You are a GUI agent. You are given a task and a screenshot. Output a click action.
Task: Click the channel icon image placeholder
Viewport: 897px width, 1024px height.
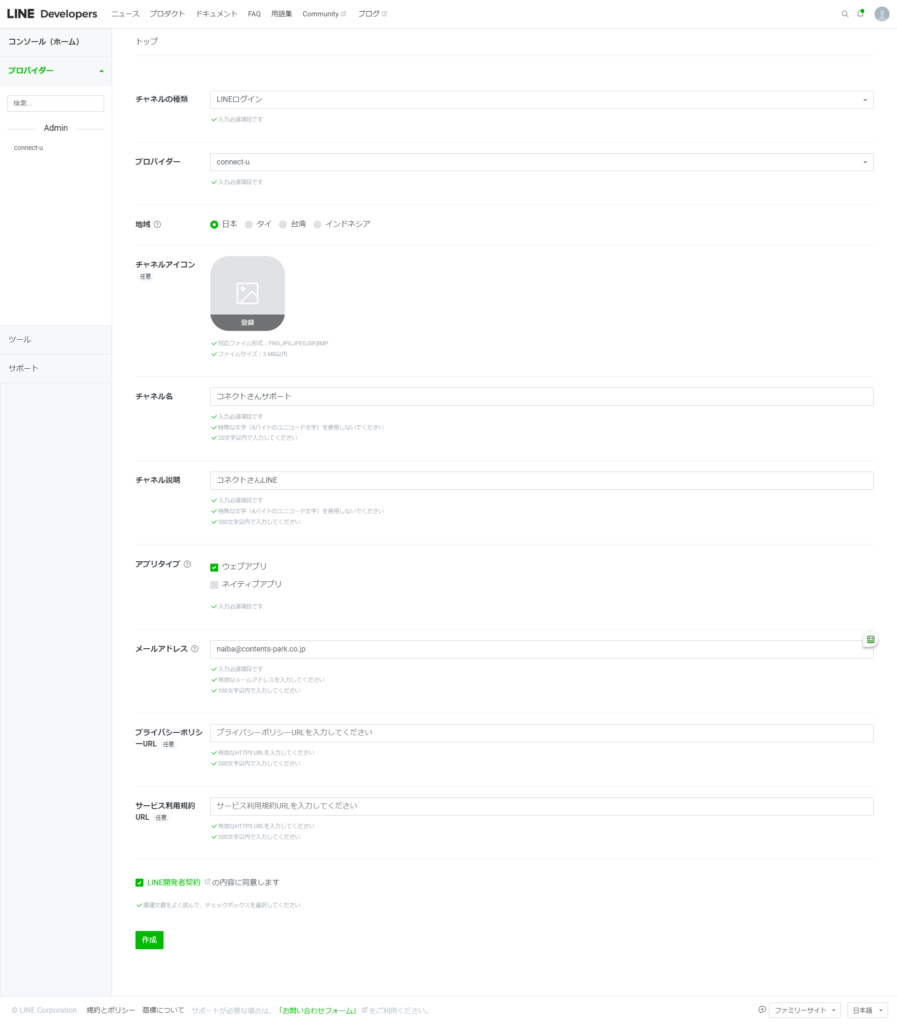pyautogui.click(x=247, y=293)
